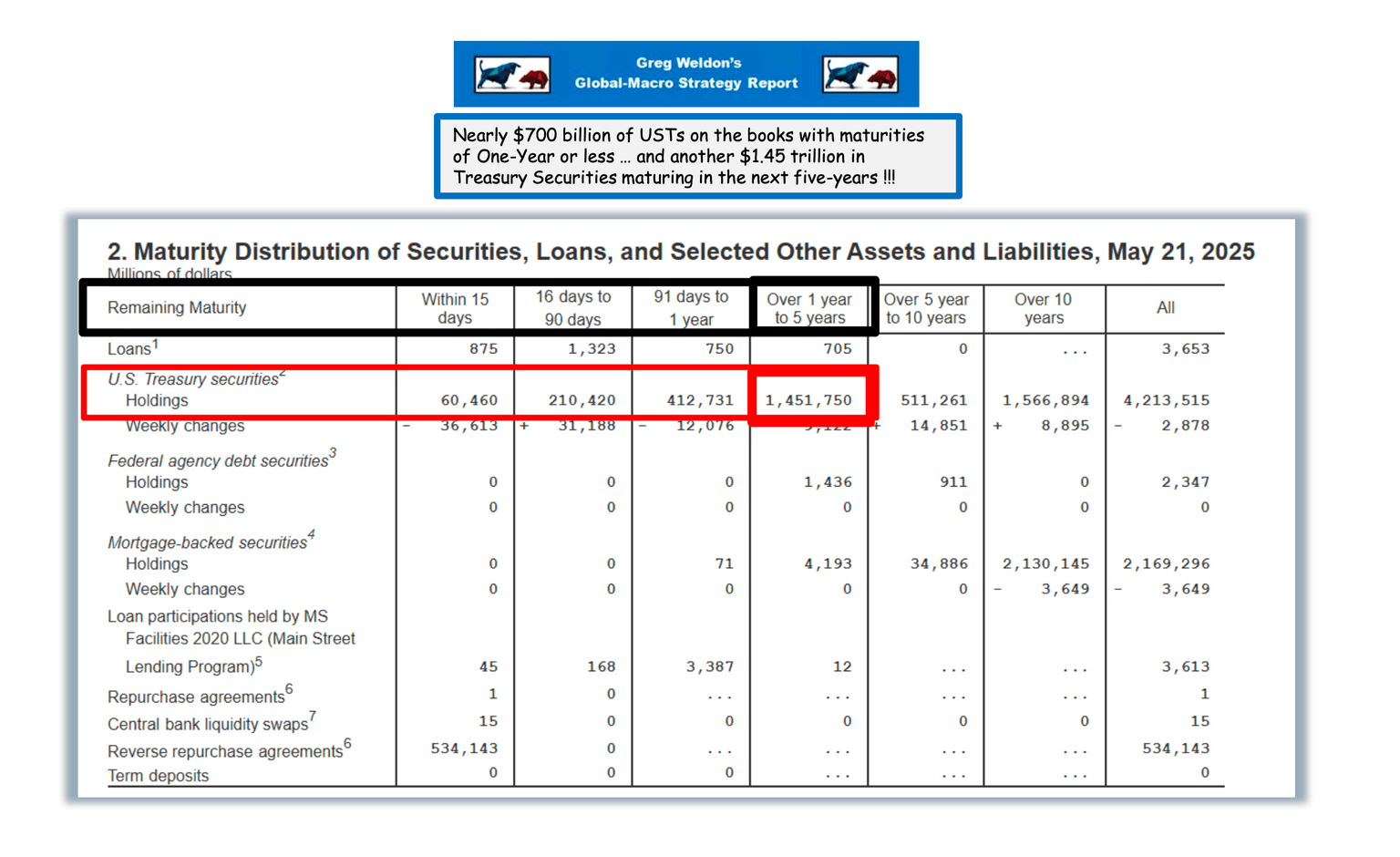Select the Central bank liquidity swaps label
The image size is (1400, 857).
click(x=211, y=723)
